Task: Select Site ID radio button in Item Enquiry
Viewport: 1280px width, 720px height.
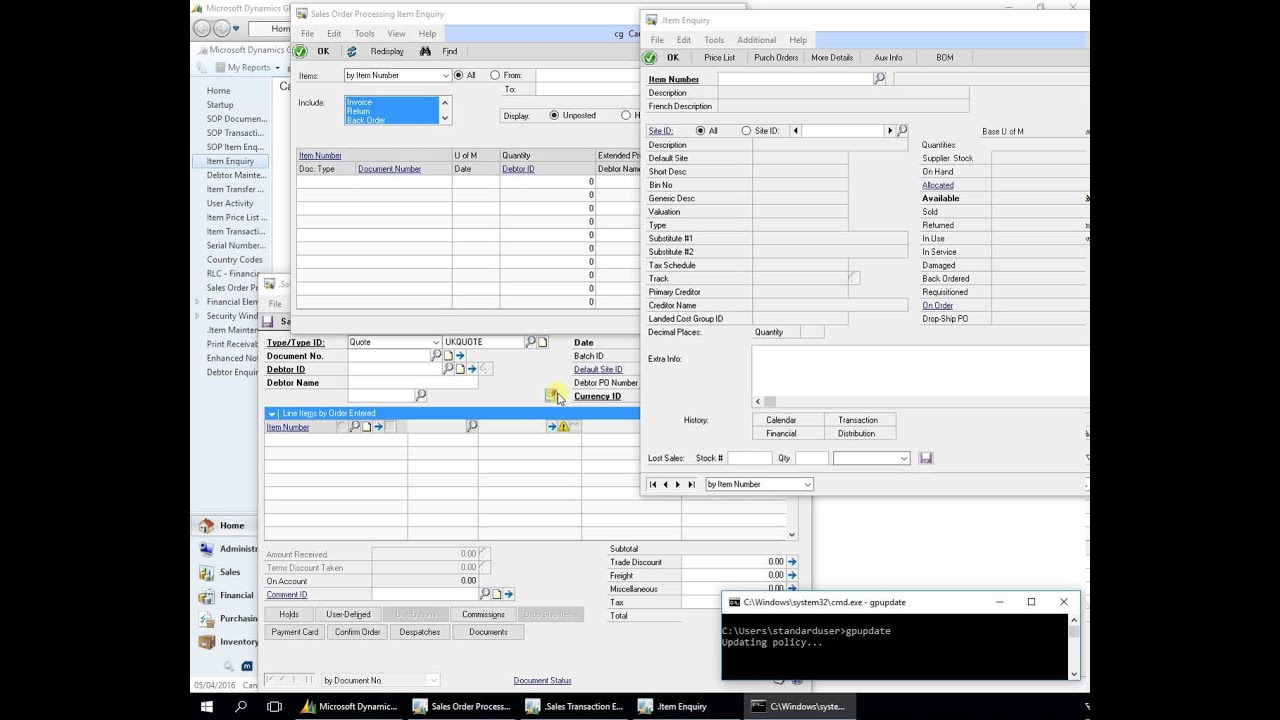Action: pos(746,131)
